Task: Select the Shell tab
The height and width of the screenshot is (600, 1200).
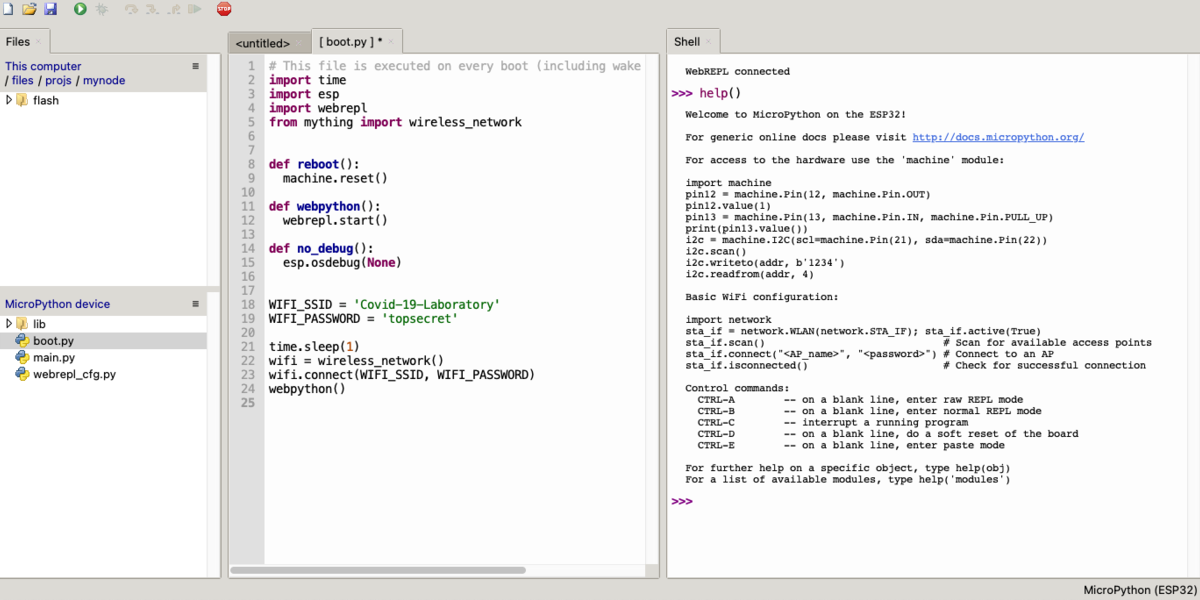Action: (687, 42)
